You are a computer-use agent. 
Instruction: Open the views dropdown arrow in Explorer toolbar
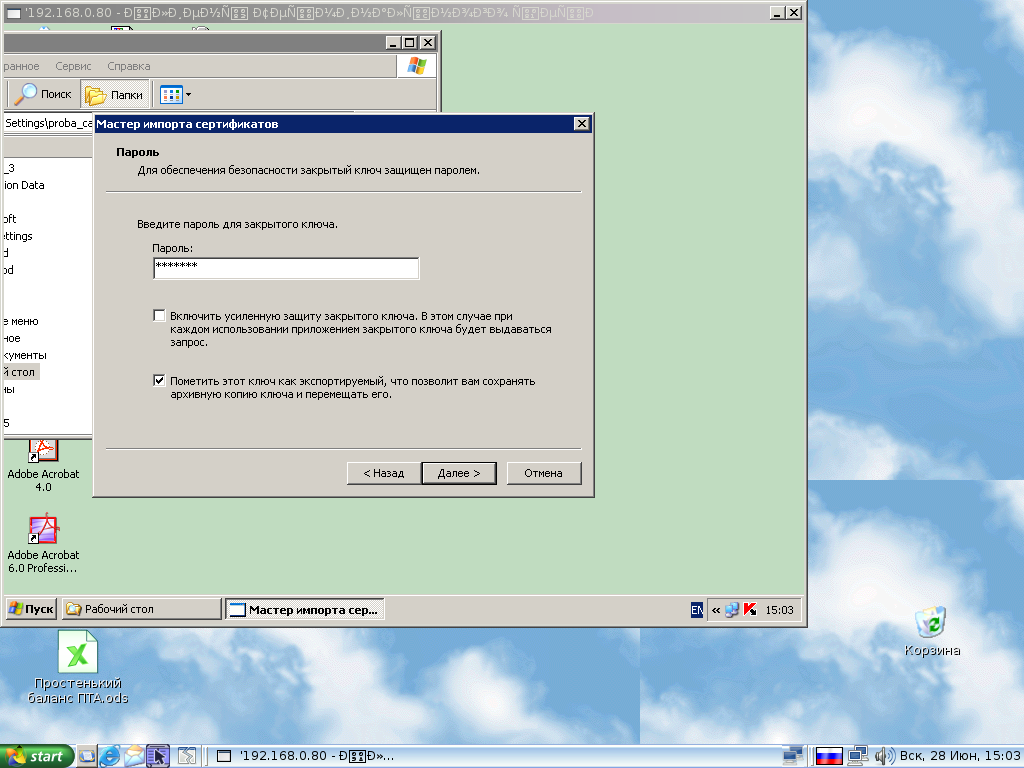click(188, 95)
